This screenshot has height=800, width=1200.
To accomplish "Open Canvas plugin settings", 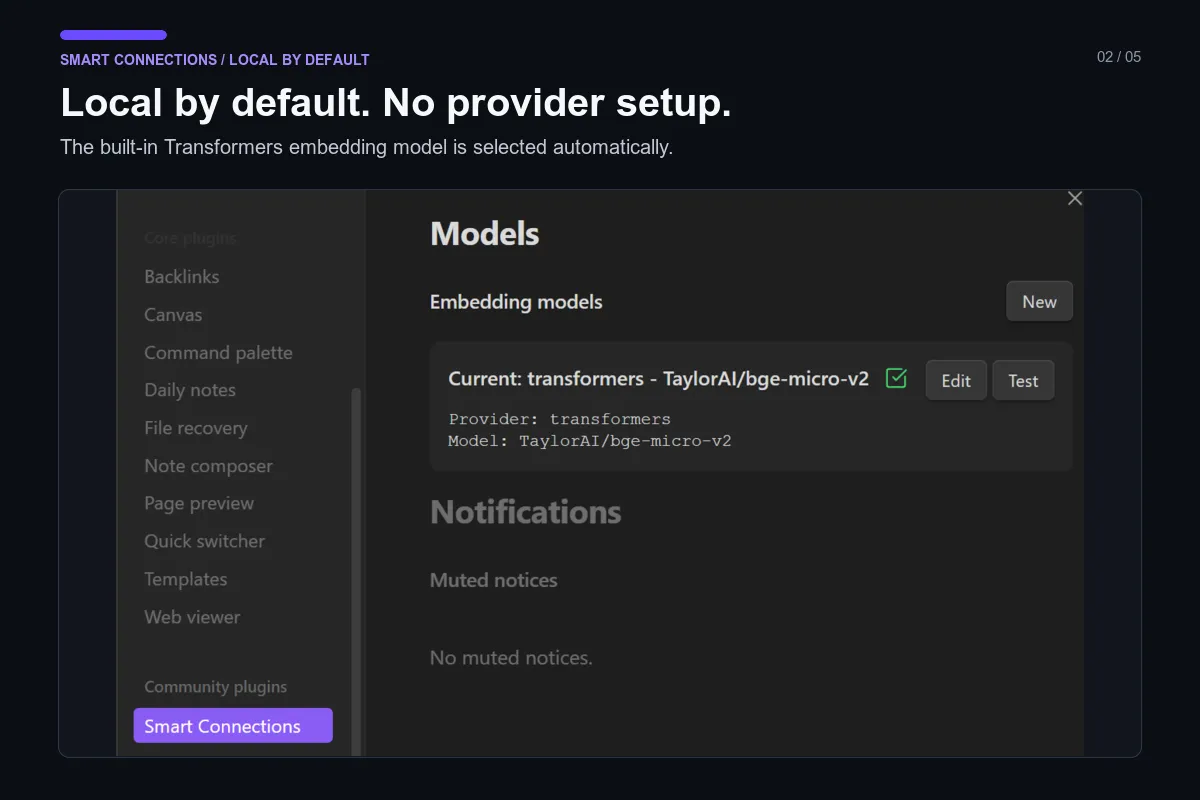I will pyautogui.click(x=173, y=315).
